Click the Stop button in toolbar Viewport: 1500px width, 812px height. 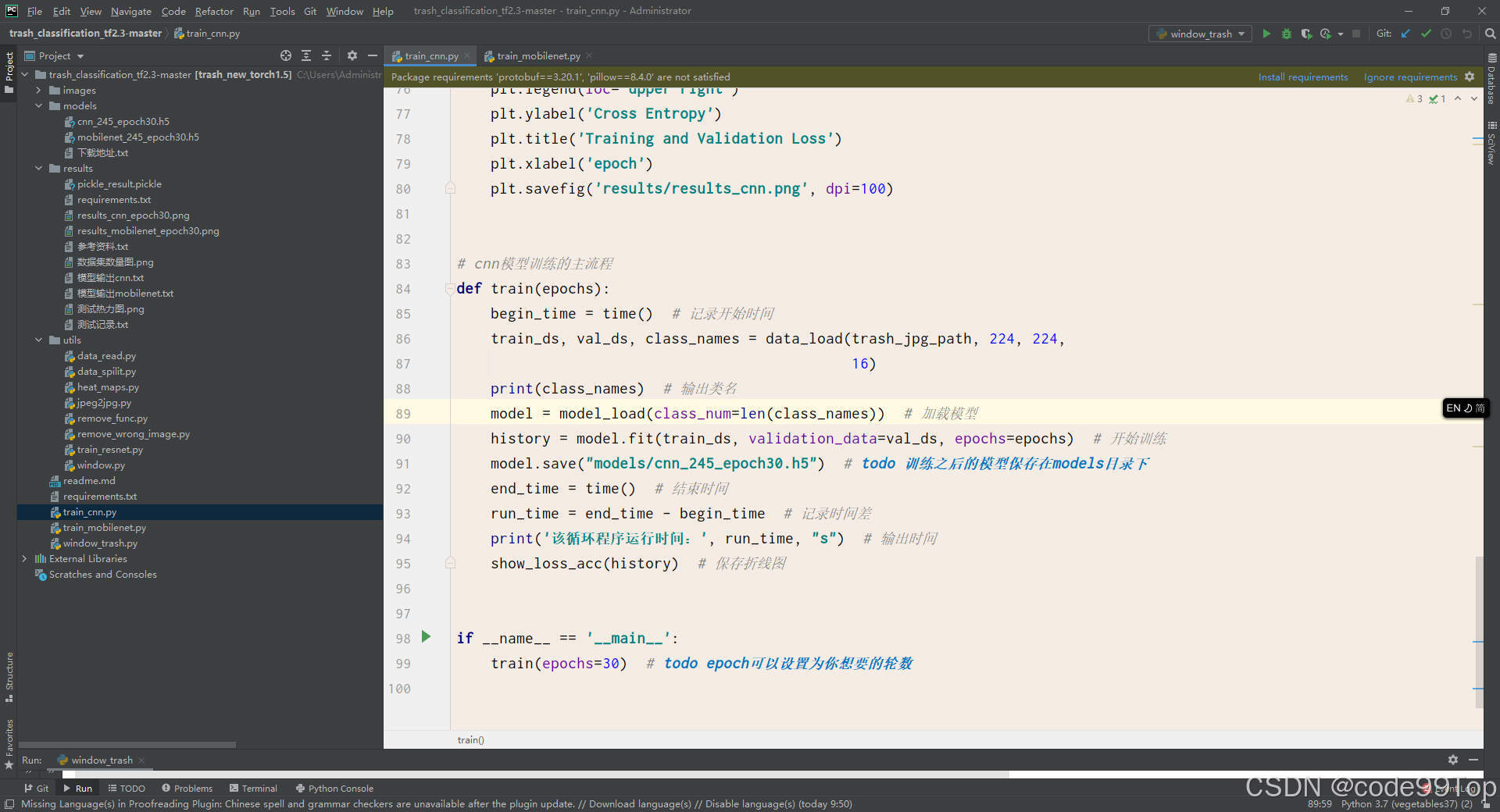(x=1356, y=34)
